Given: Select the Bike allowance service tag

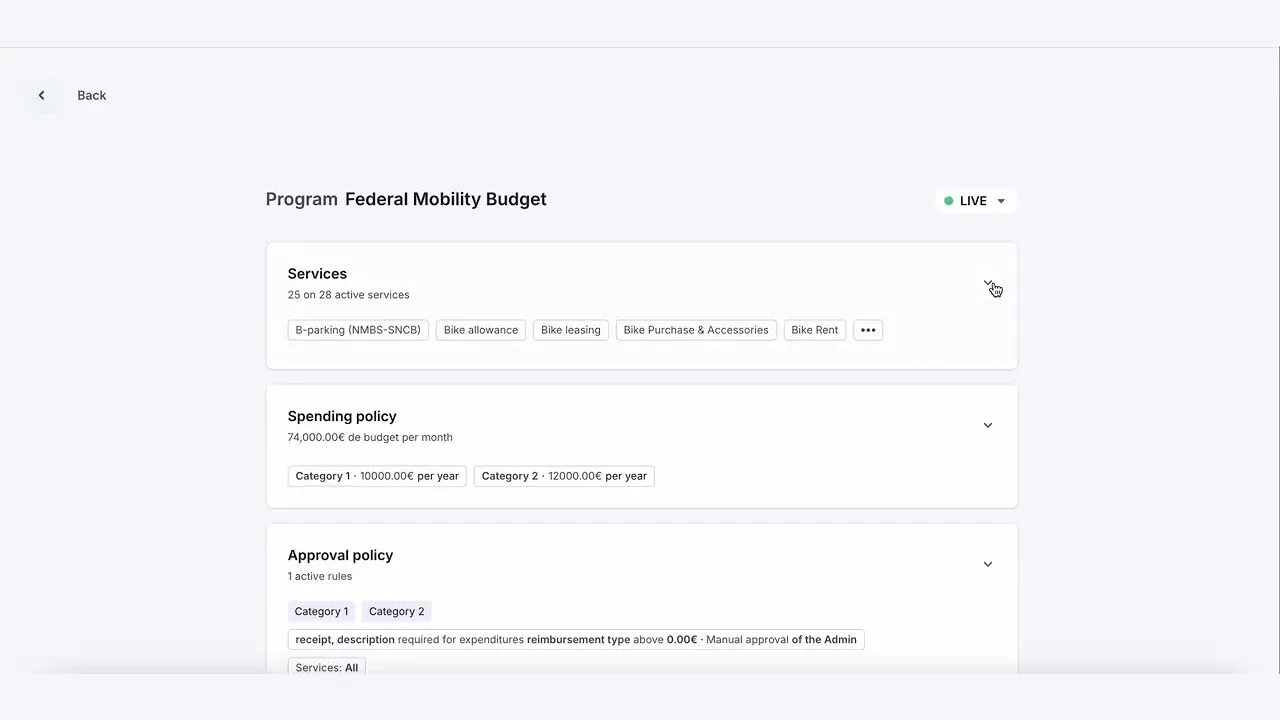Looking at the screenshot, I should [x=481, y=330].
